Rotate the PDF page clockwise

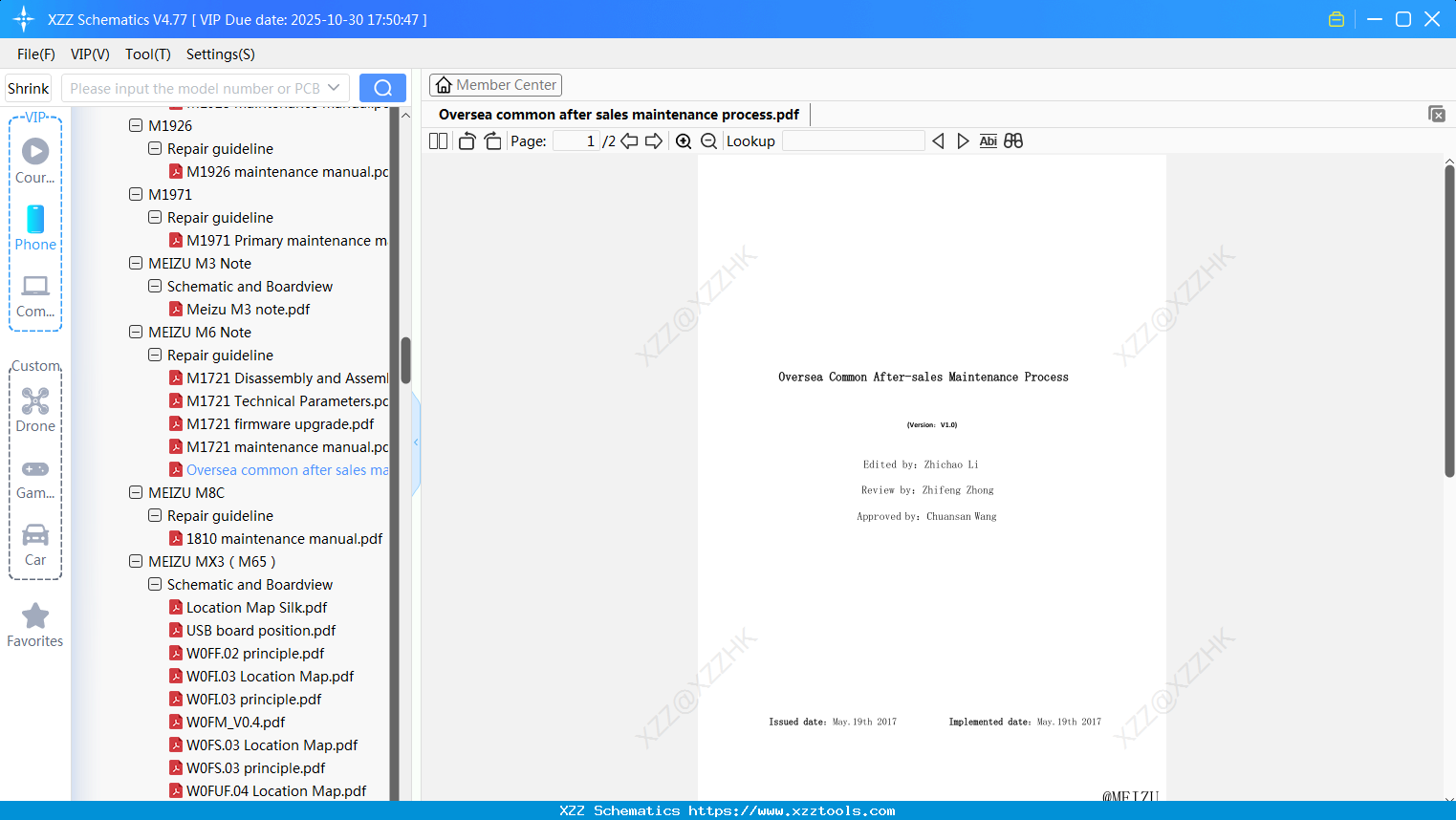tap(492, 141)
